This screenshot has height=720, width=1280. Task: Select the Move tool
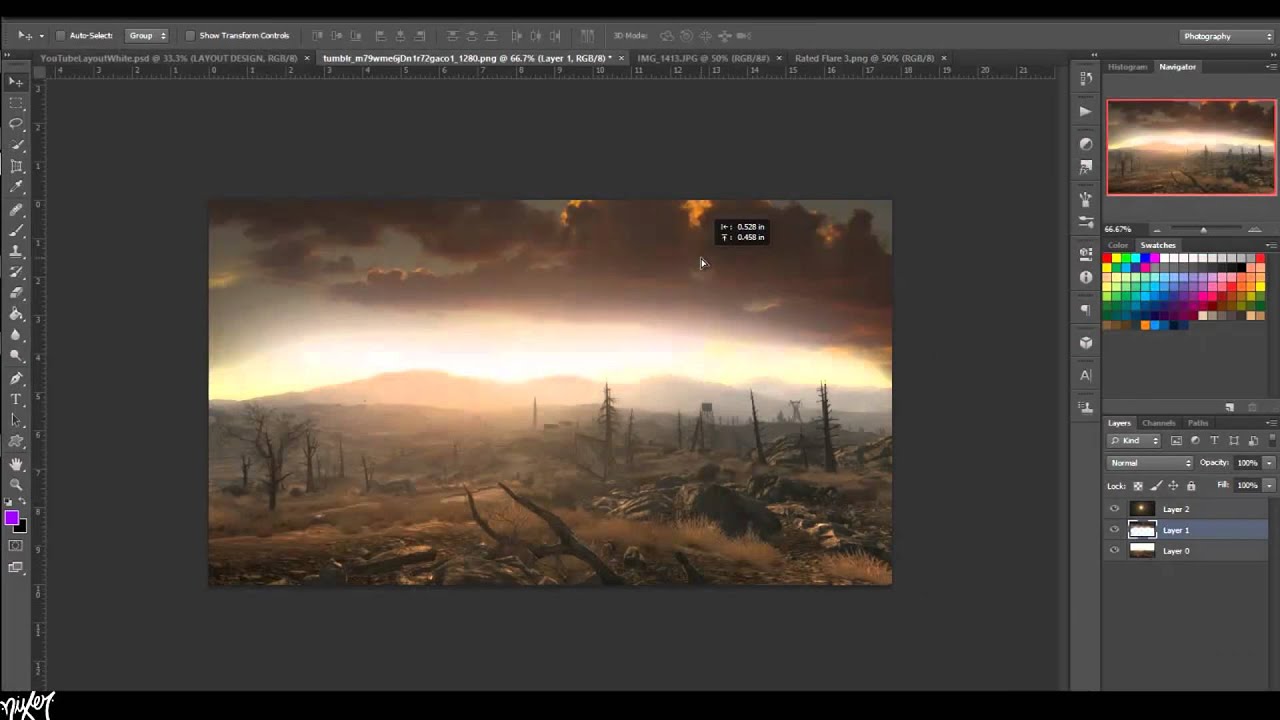16,81
